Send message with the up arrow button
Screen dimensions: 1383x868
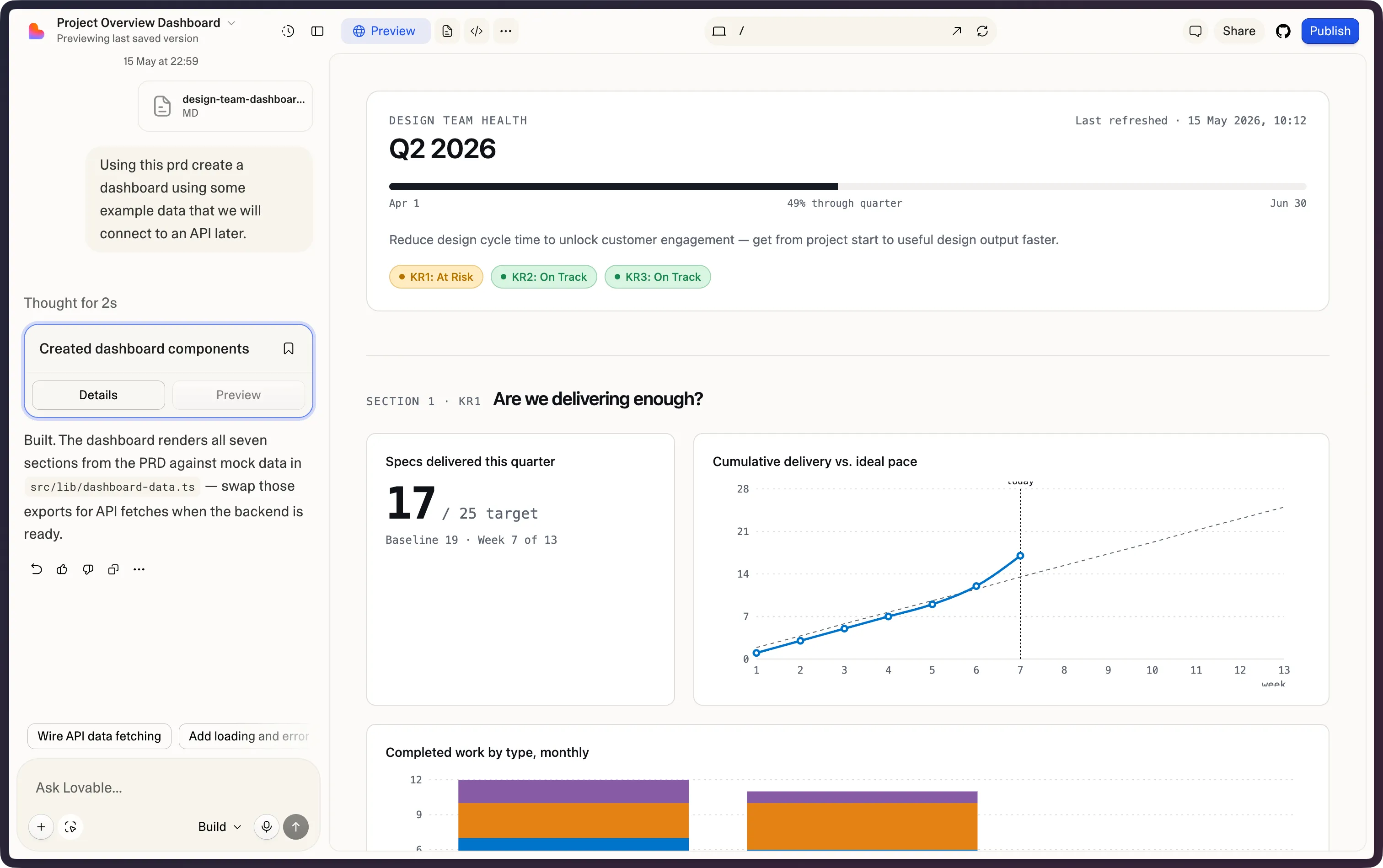click(295, 827)
